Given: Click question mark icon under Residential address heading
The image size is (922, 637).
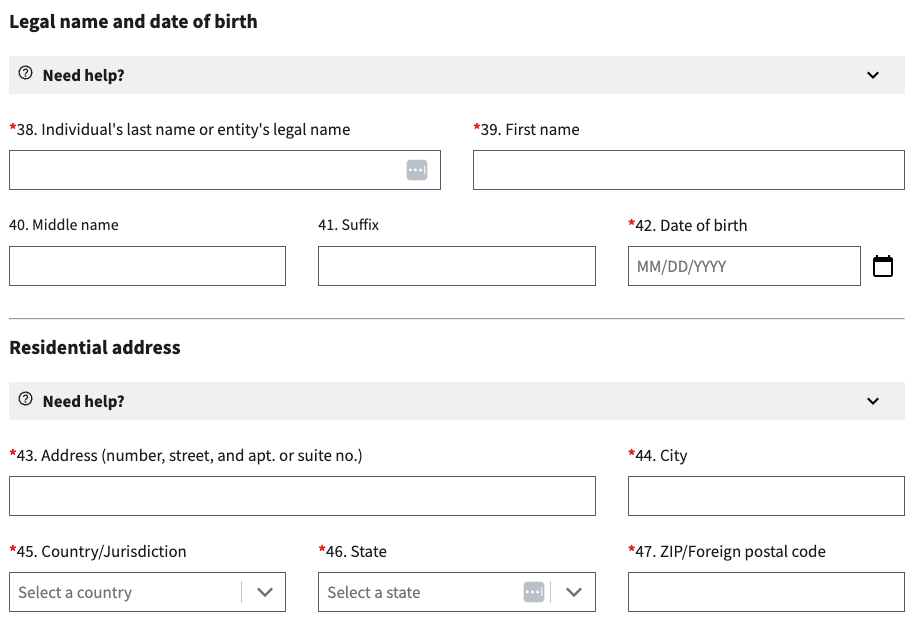Looking at the screenshot, I should [26, 400].
